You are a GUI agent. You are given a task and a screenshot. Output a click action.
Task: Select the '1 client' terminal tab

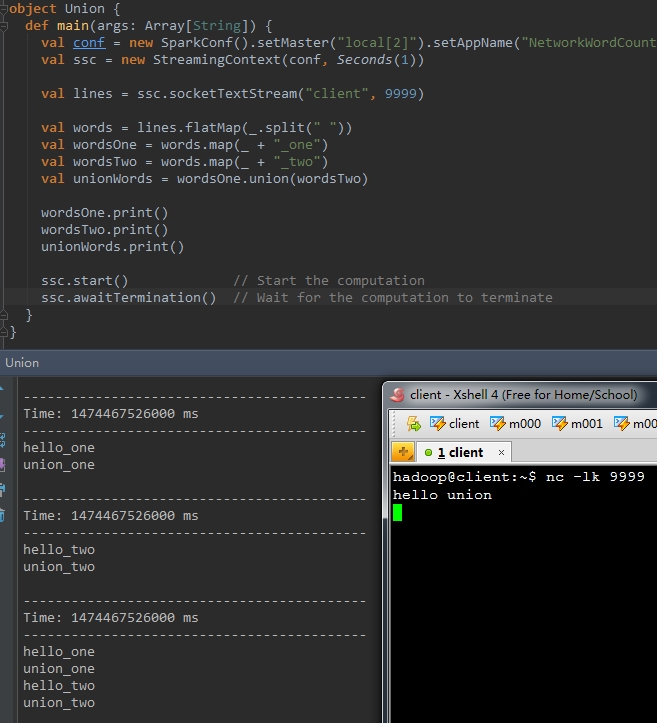click(x=459, y=452)
